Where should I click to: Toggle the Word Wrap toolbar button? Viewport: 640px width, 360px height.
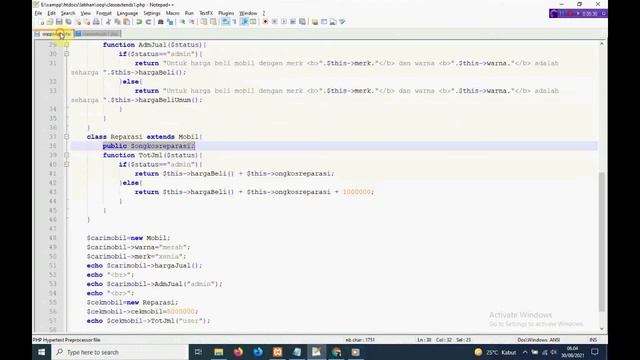[225, 22]
